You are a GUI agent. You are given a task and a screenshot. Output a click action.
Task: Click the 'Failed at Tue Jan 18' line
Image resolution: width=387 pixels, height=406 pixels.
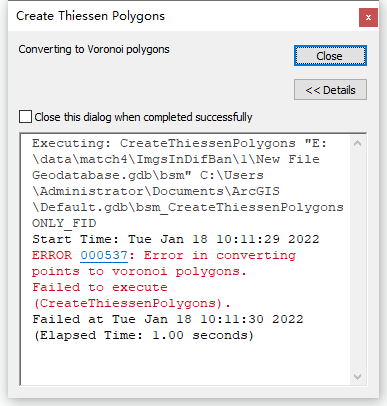tap(168, 319)
